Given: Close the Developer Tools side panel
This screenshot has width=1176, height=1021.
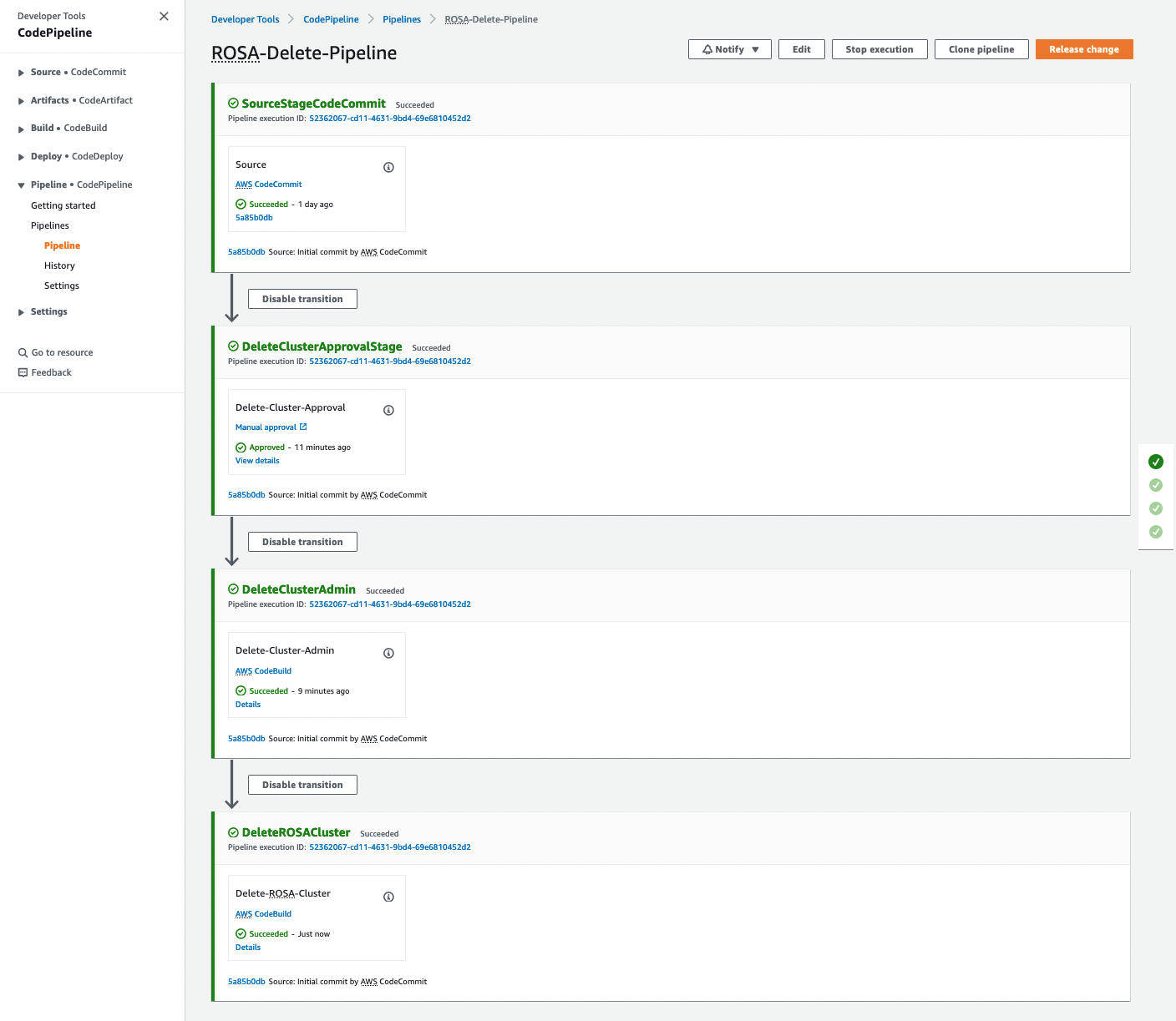Looking at the screenshot, I should tap(164, 16).
